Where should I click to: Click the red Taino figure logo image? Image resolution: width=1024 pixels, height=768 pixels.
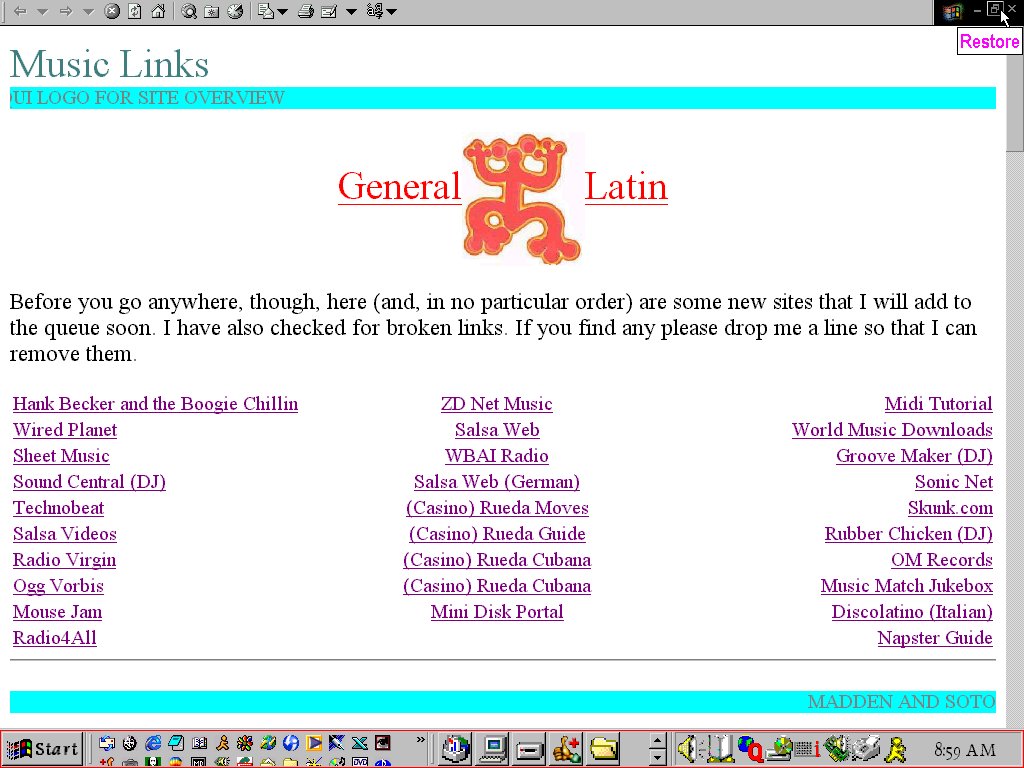(522, 199)
